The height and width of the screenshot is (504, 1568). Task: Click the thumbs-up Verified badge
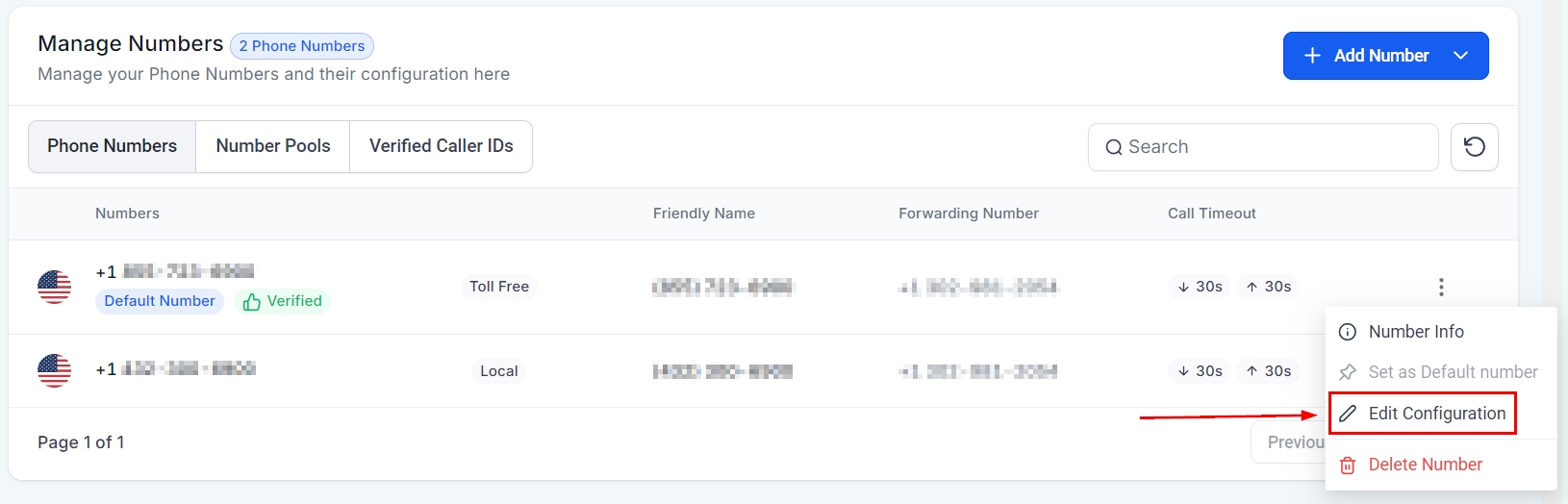coord(283,301)
